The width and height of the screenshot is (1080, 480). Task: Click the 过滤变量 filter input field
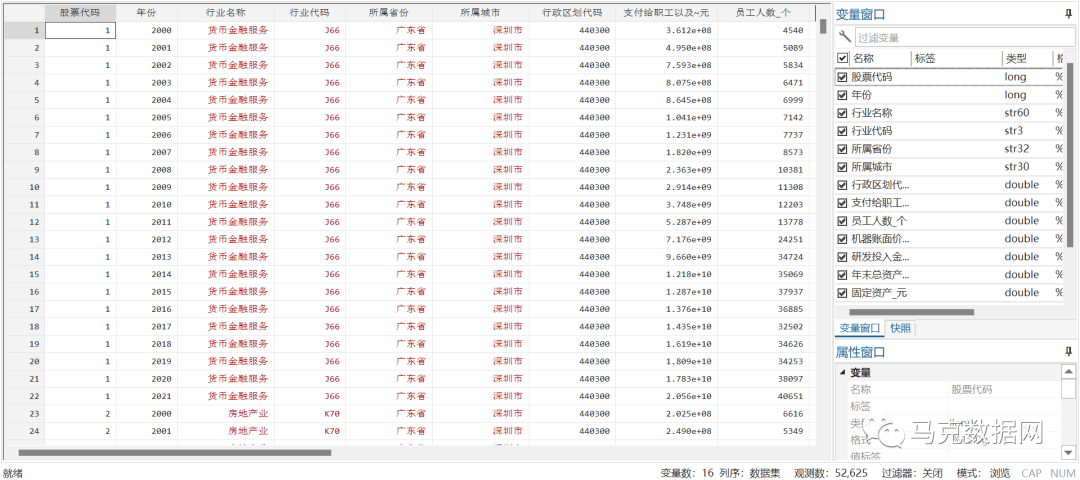click(x=963, y=38)
